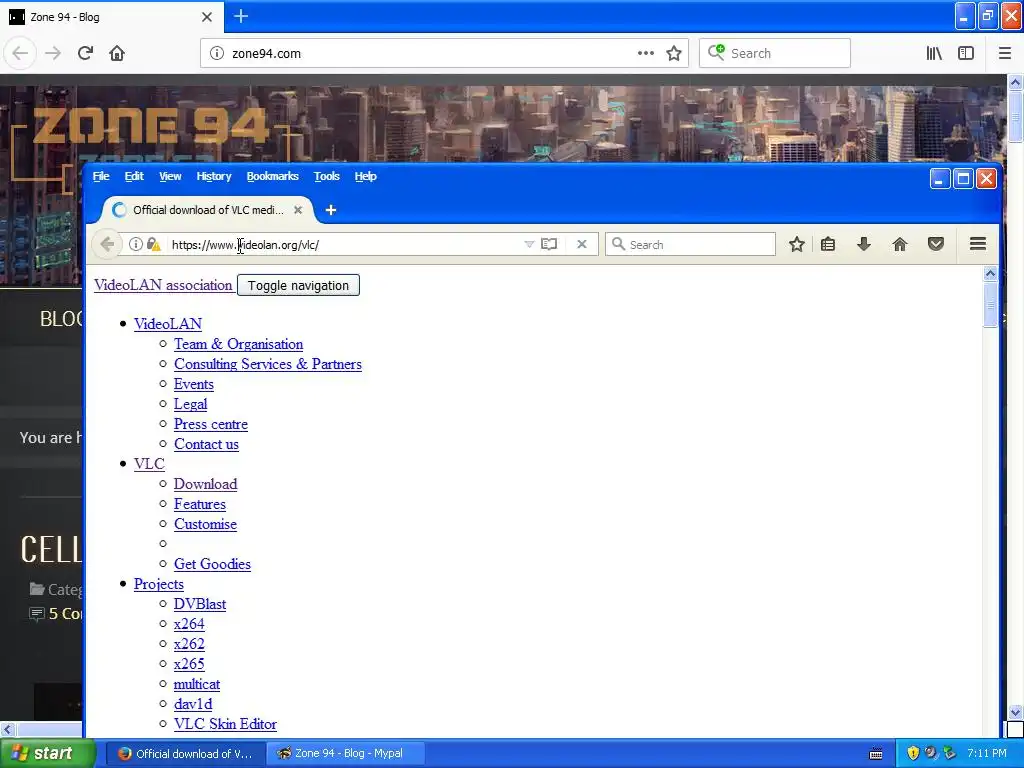Open VLC Download link

tap(205, 484)
